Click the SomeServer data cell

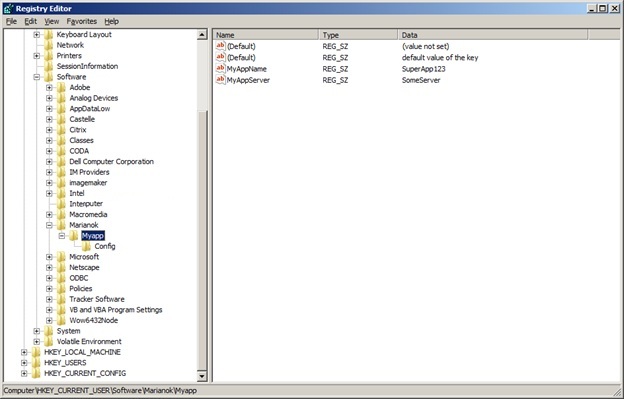click(421, 80)
